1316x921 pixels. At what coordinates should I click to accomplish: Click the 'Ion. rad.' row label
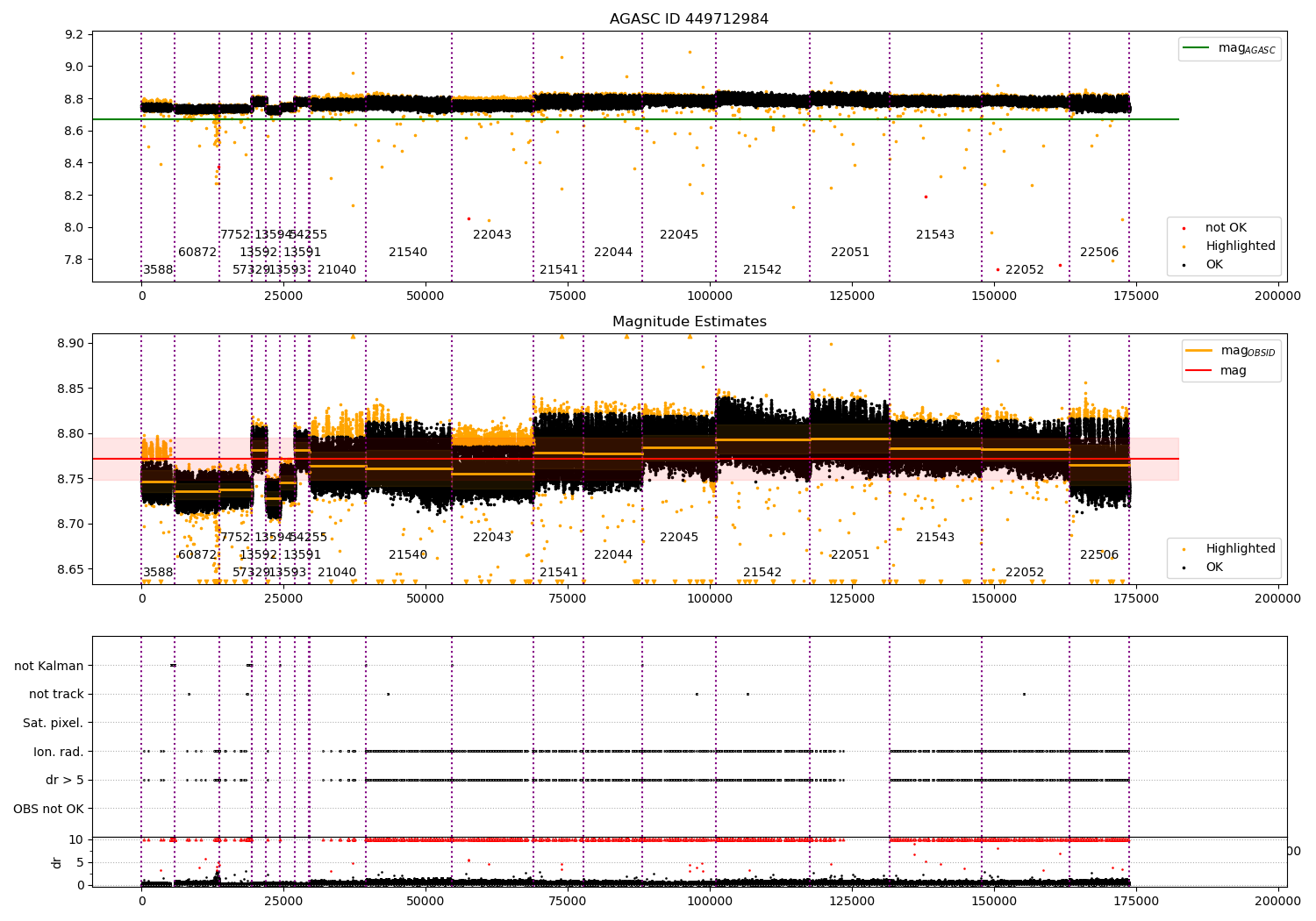pyautogui.click(x=59, y=752)
